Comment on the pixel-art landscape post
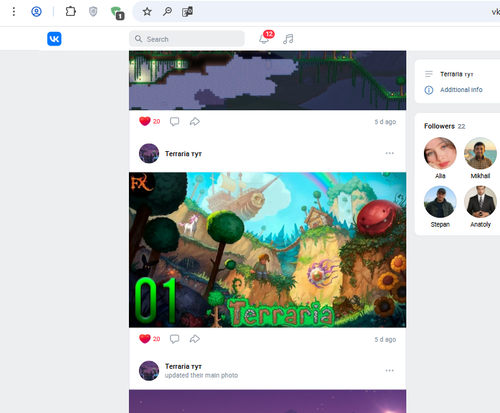 point(174,121)
